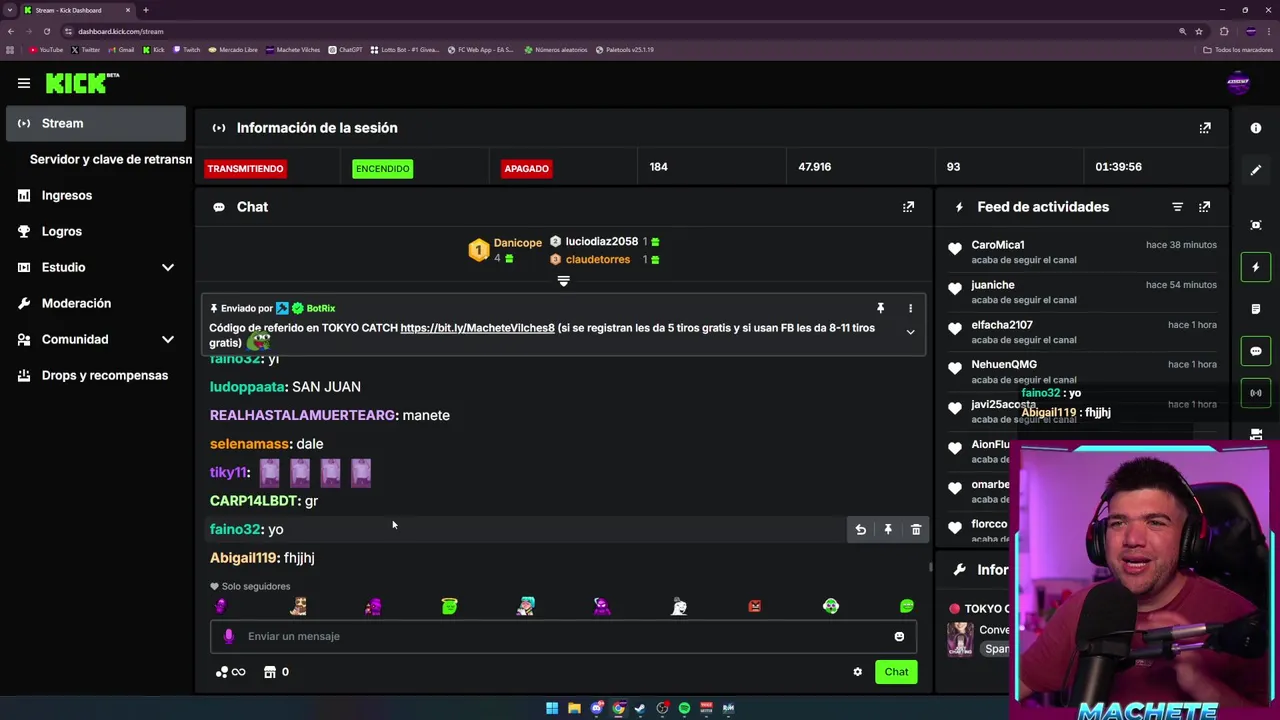The image size is (1280, 720).
Task: Click username Abigail119 in chat
Action: pos(243,558)
